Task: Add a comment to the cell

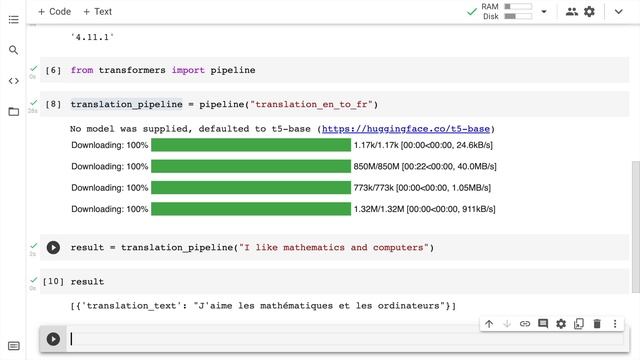Action: [x=543, y=324]
